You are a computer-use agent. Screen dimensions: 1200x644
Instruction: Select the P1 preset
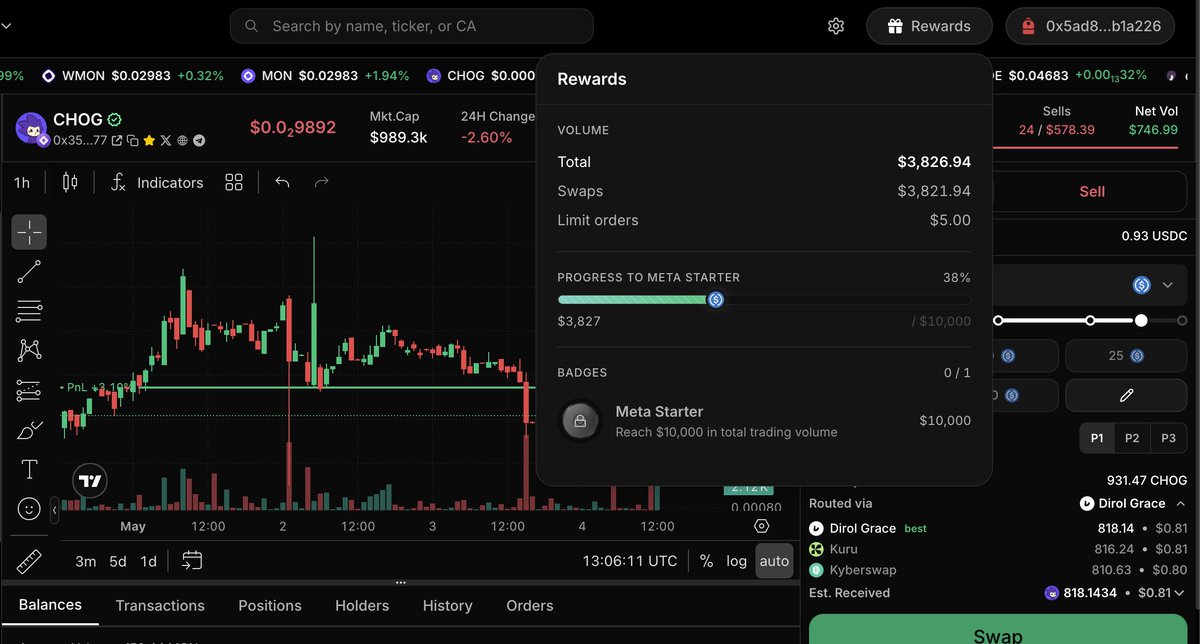coord(1097,438)
